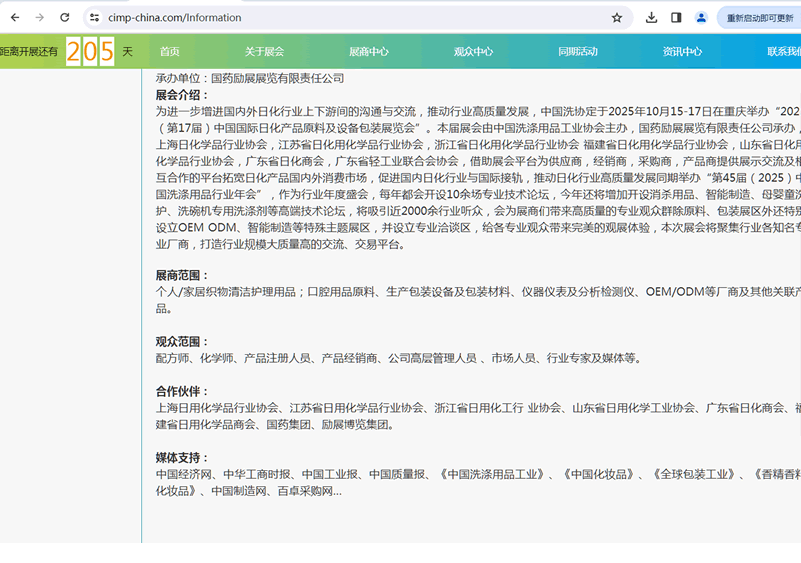This screenshot has width=801, height=563.
Task: Go to the 同期活动 menu item
Action: [x=577, y=52]
